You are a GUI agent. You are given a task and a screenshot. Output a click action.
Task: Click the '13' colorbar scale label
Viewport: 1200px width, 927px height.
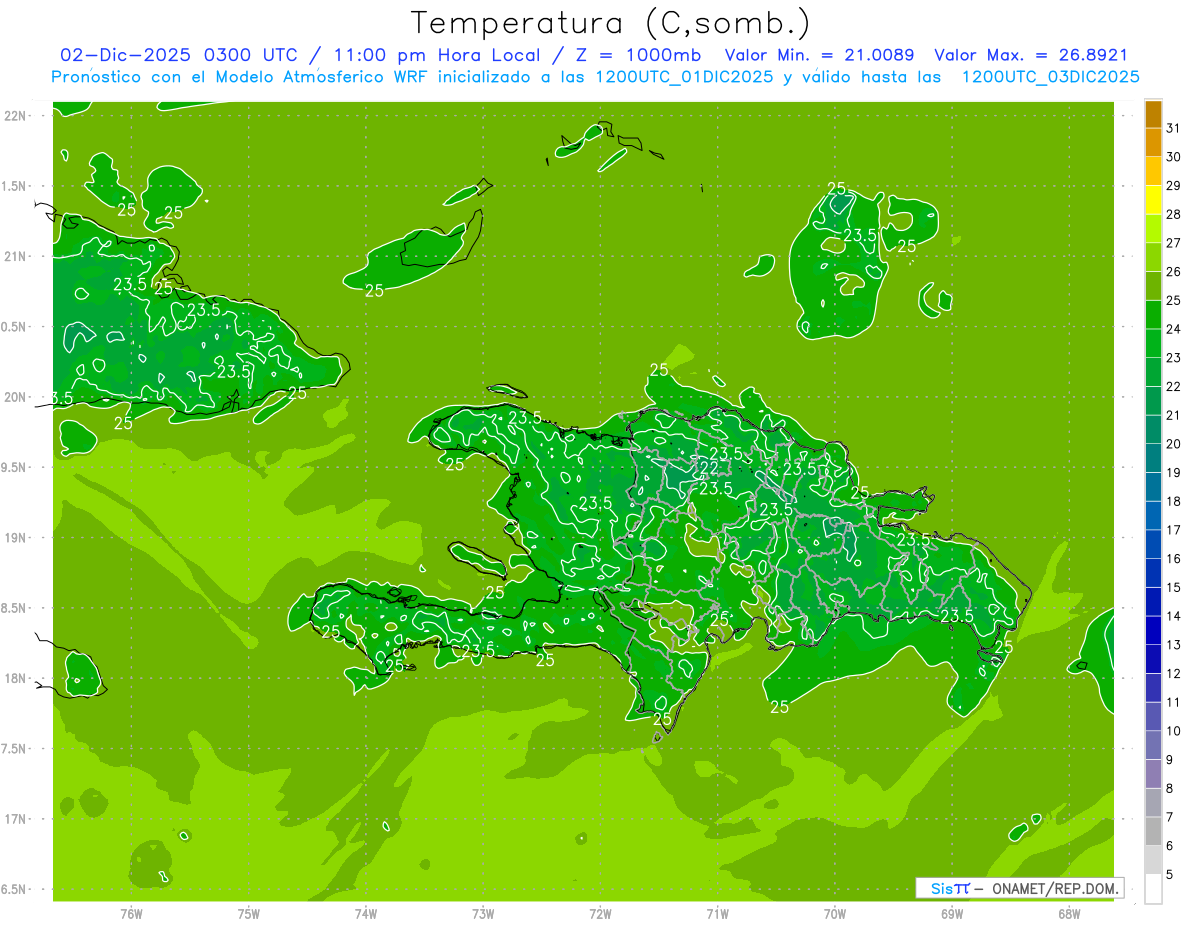point(1173,645)
